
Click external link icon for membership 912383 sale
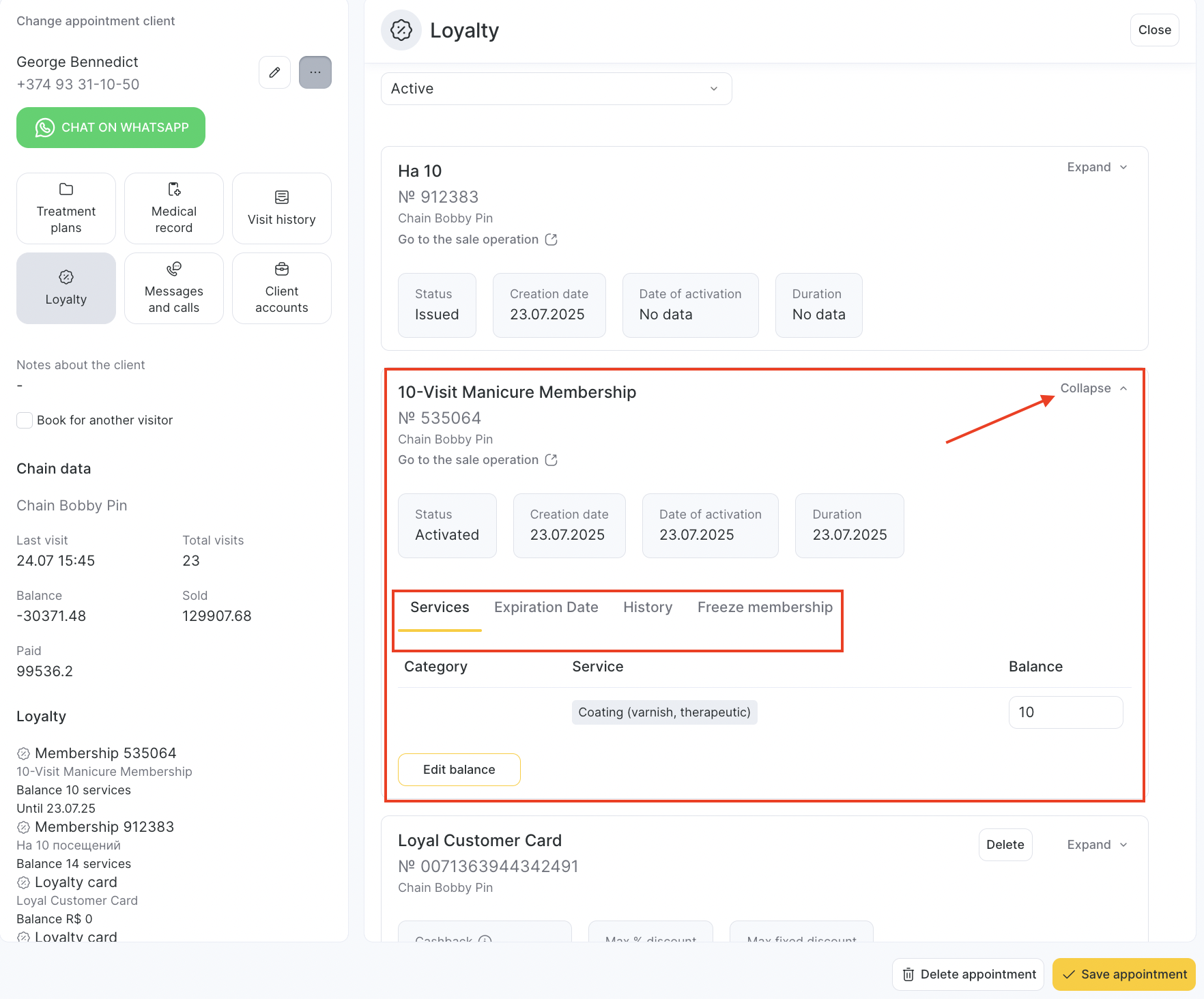pyautogui.click(x=551, y=240)
